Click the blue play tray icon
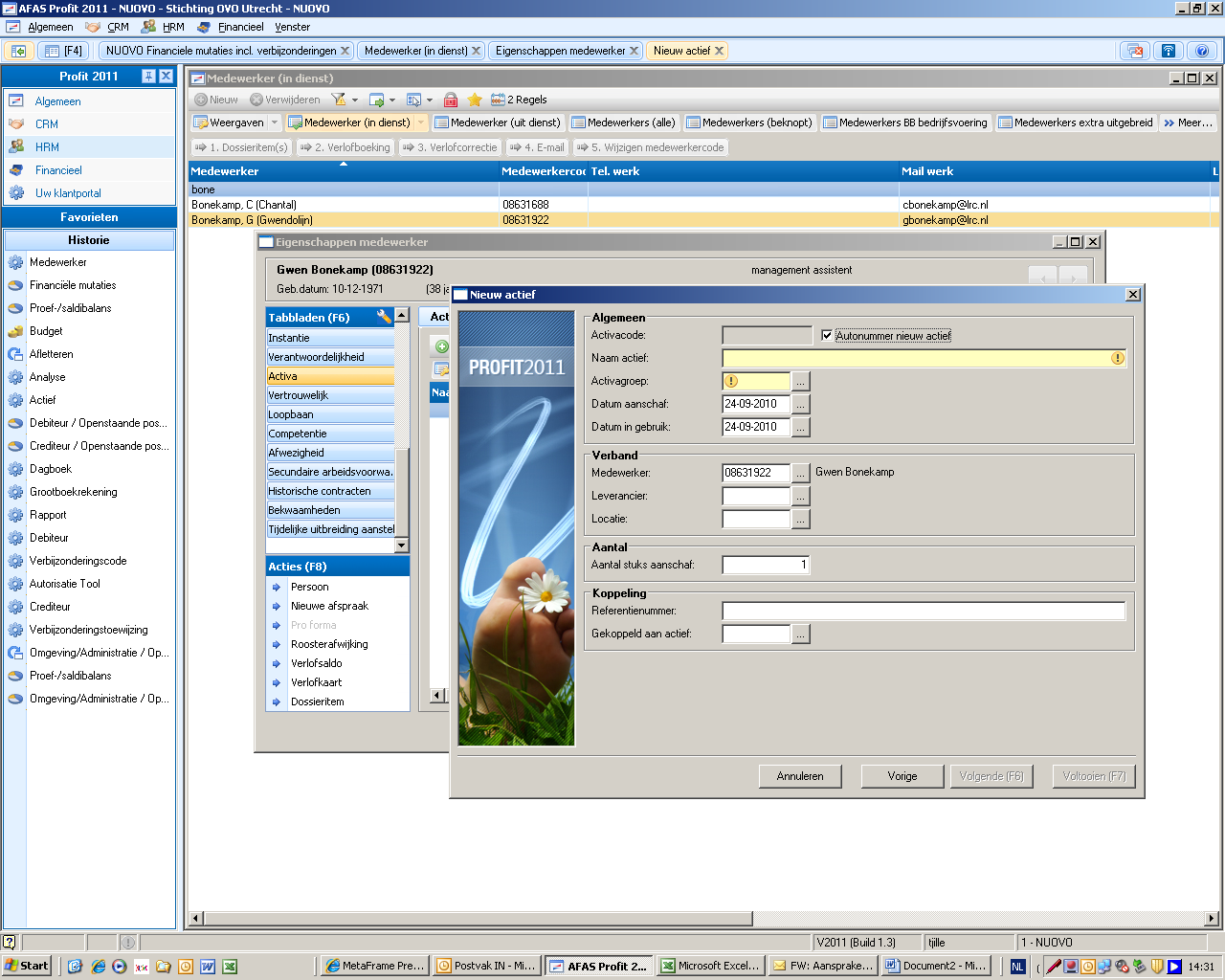 coord(1174,967)
